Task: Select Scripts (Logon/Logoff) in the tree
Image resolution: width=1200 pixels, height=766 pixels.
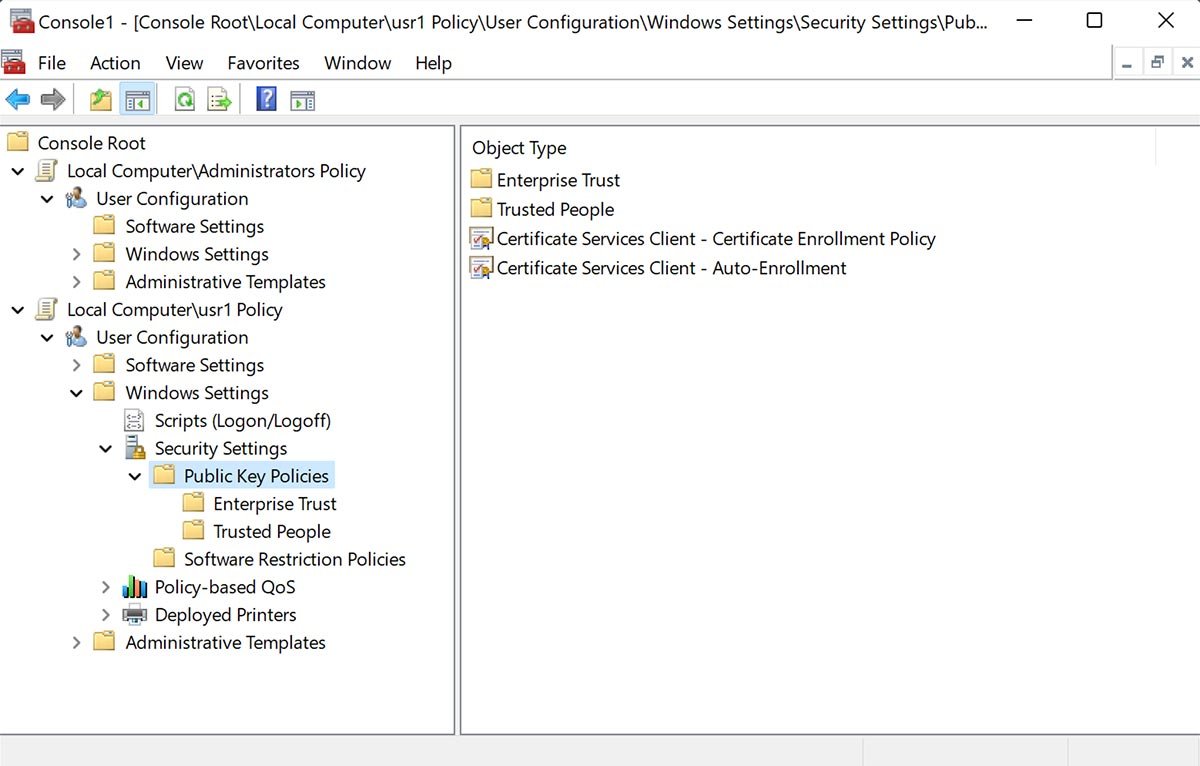Action: (242, 420)
